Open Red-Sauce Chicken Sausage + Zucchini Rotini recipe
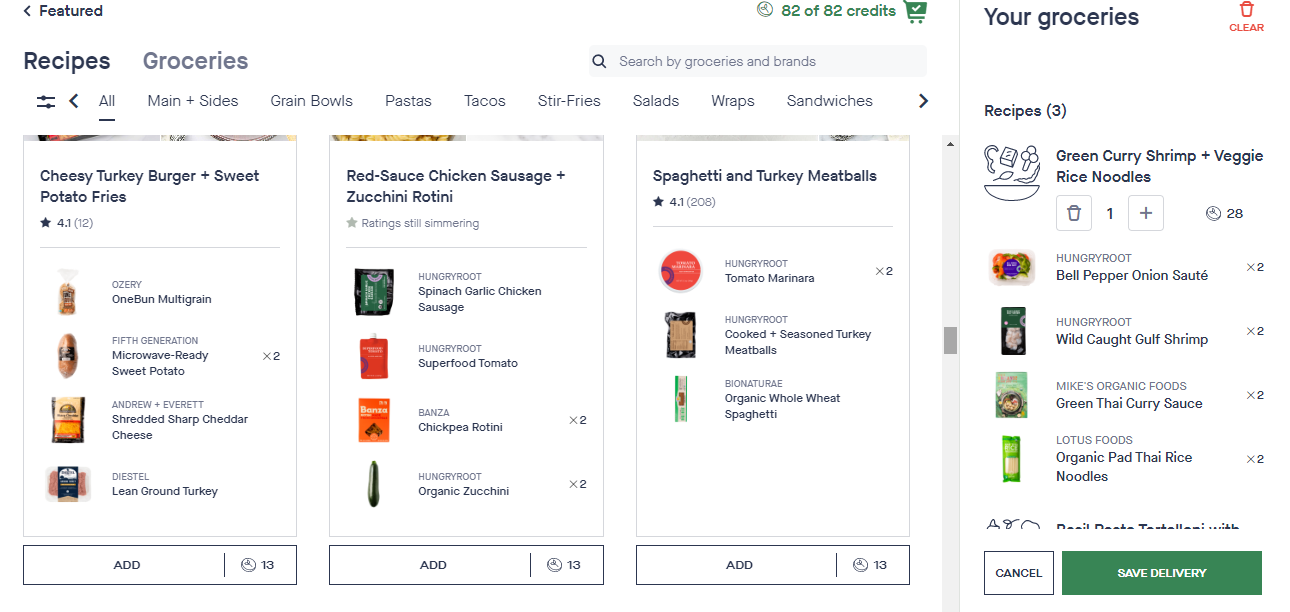Screen dimensions: 1290x612 (x=456, y=186)
